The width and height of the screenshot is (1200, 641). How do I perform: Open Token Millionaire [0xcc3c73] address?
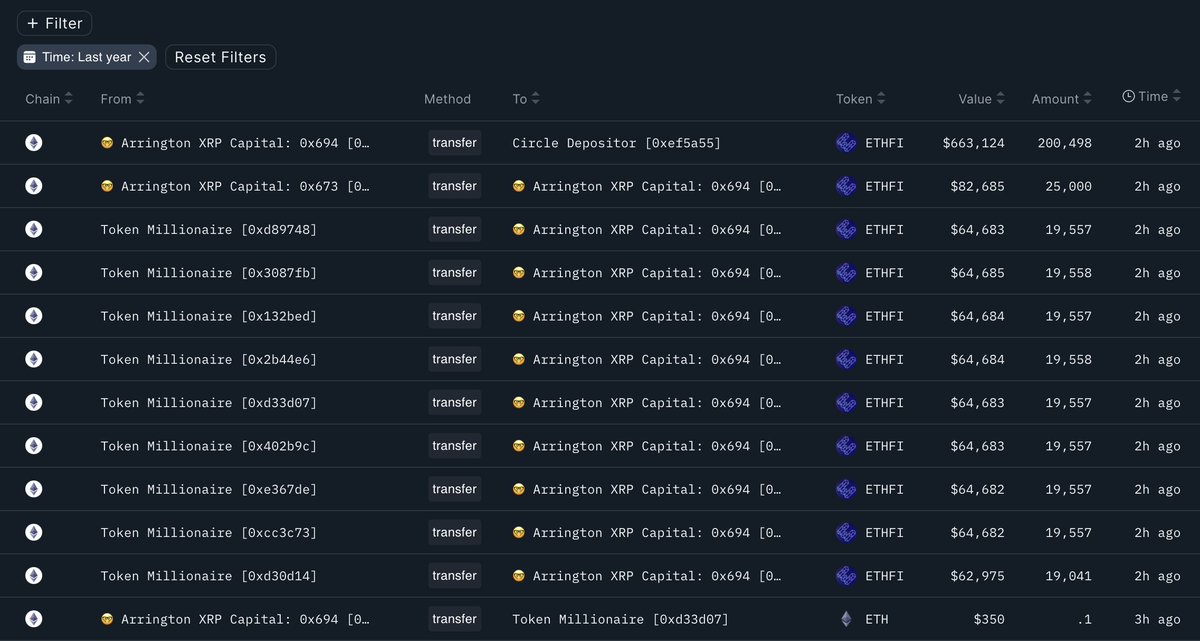[x=209, y=533]
